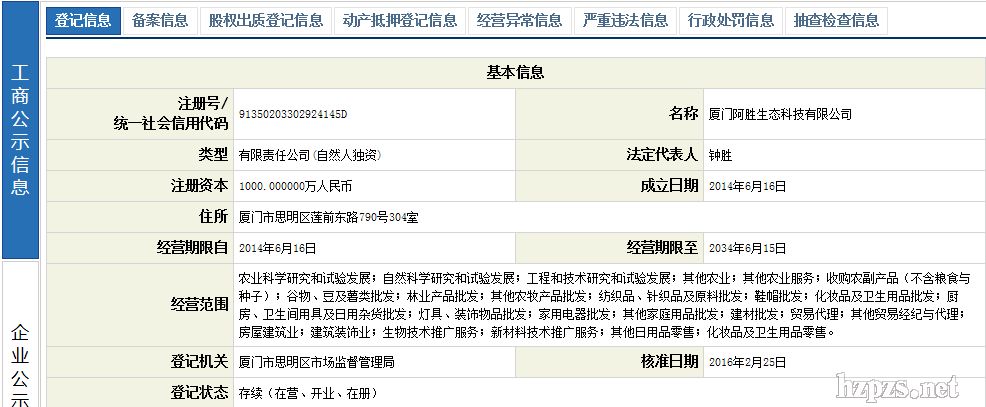The height and width of the screenshot is (407, 986).
Task: Switch to the 备案信息 tab
Action: pos(159,20)
